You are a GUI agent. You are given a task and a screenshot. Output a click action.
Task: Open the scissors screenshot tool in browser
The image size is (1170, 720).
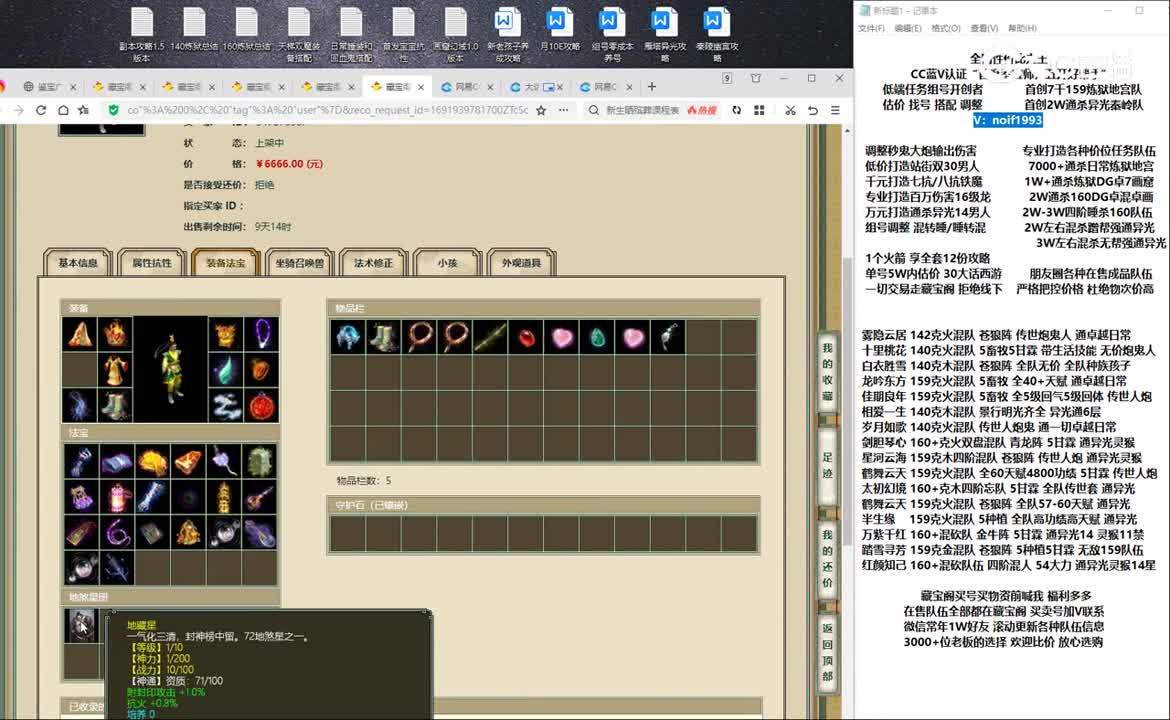coord(790,110)
